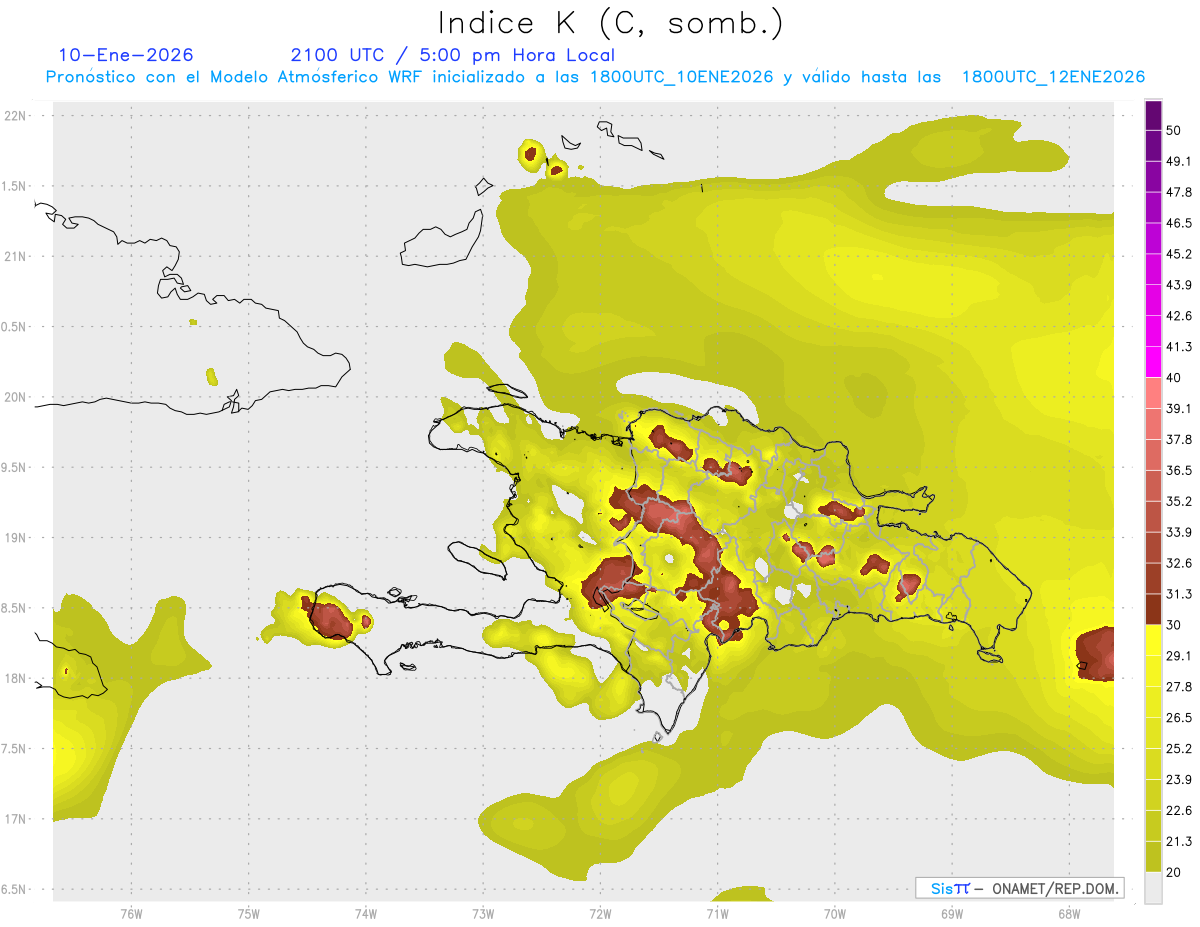Click the date label "10-Ene-2026"
1200x927 pixels.
[x=125, y=55]
